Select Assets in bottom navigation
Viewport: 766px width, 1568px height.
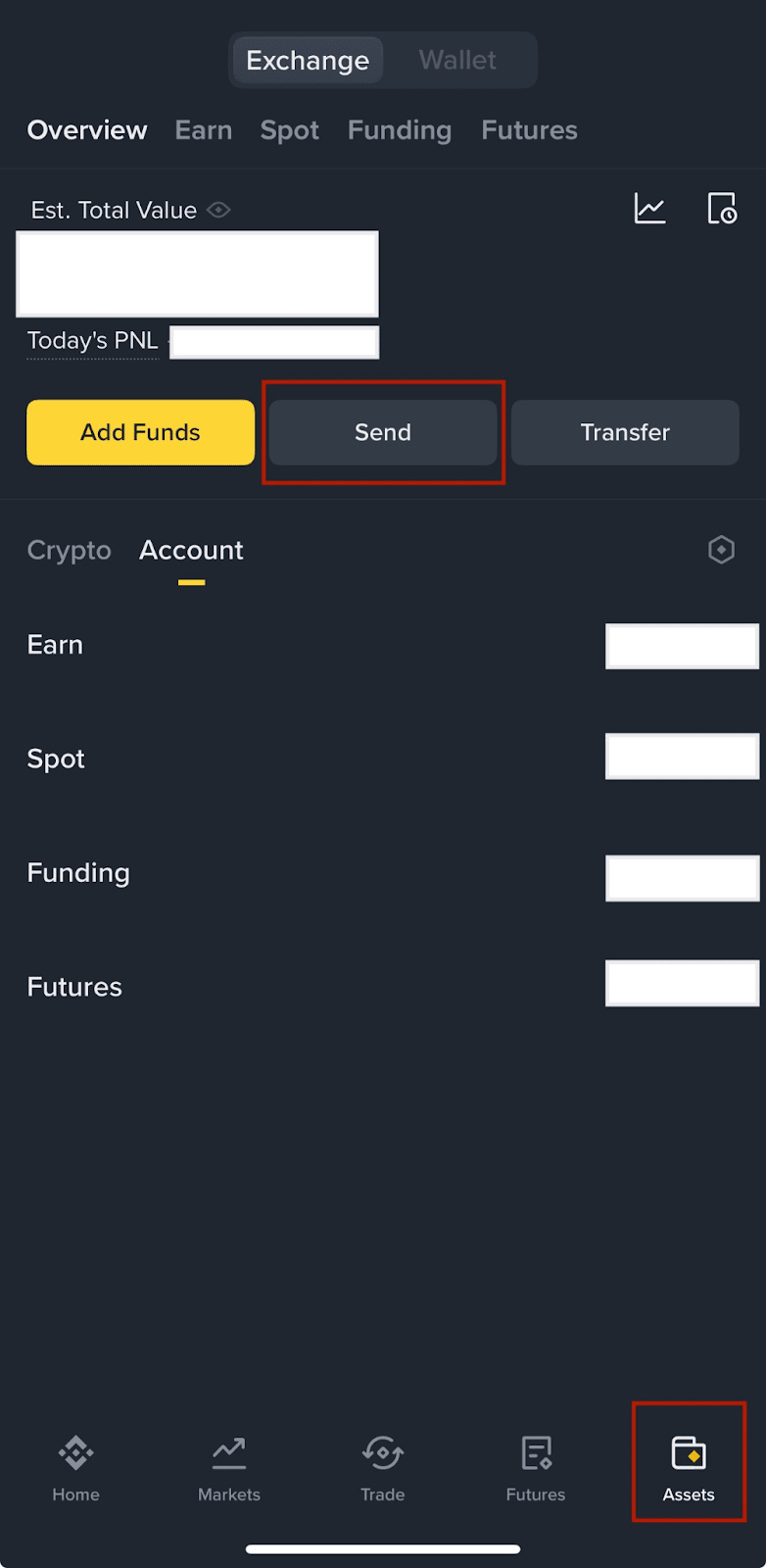click(x=689, y=1467)
